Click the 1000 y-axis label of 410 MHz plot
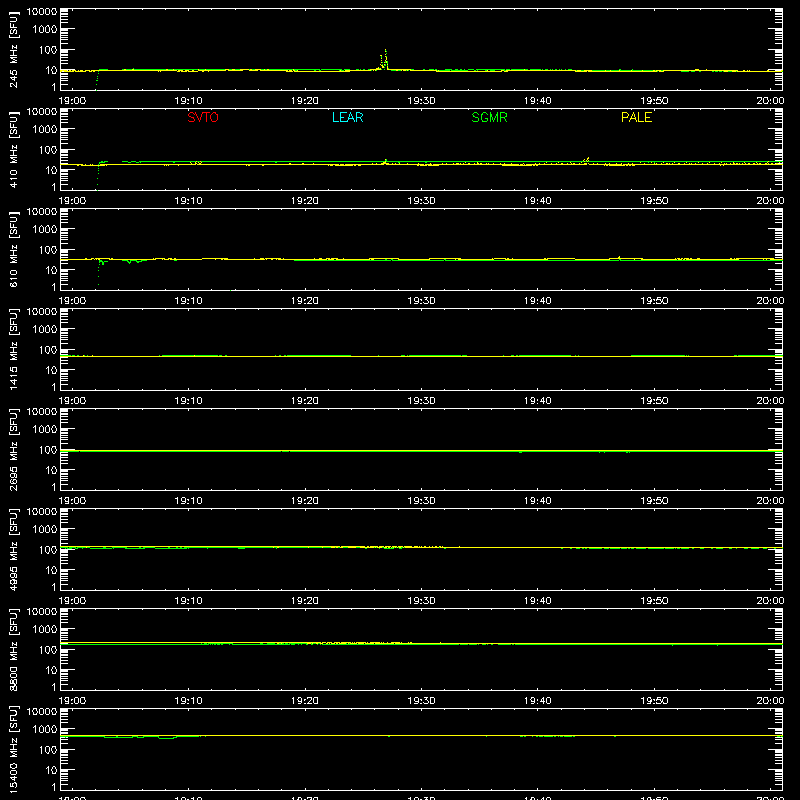 (45, 130)
